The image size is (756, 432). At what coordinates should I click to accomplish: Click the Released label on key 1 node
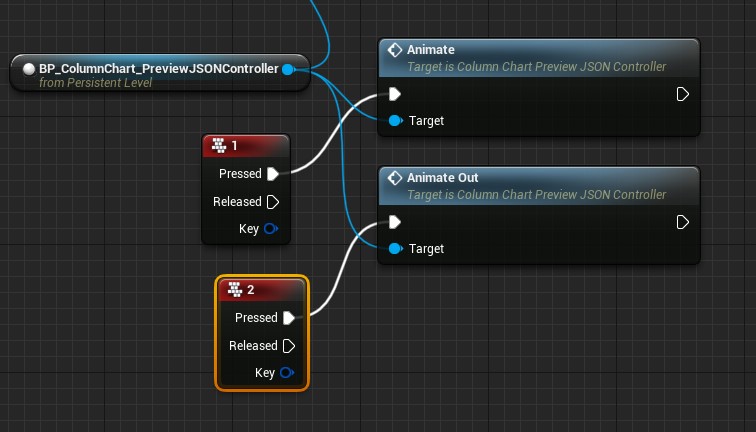[x=237, y=202]
